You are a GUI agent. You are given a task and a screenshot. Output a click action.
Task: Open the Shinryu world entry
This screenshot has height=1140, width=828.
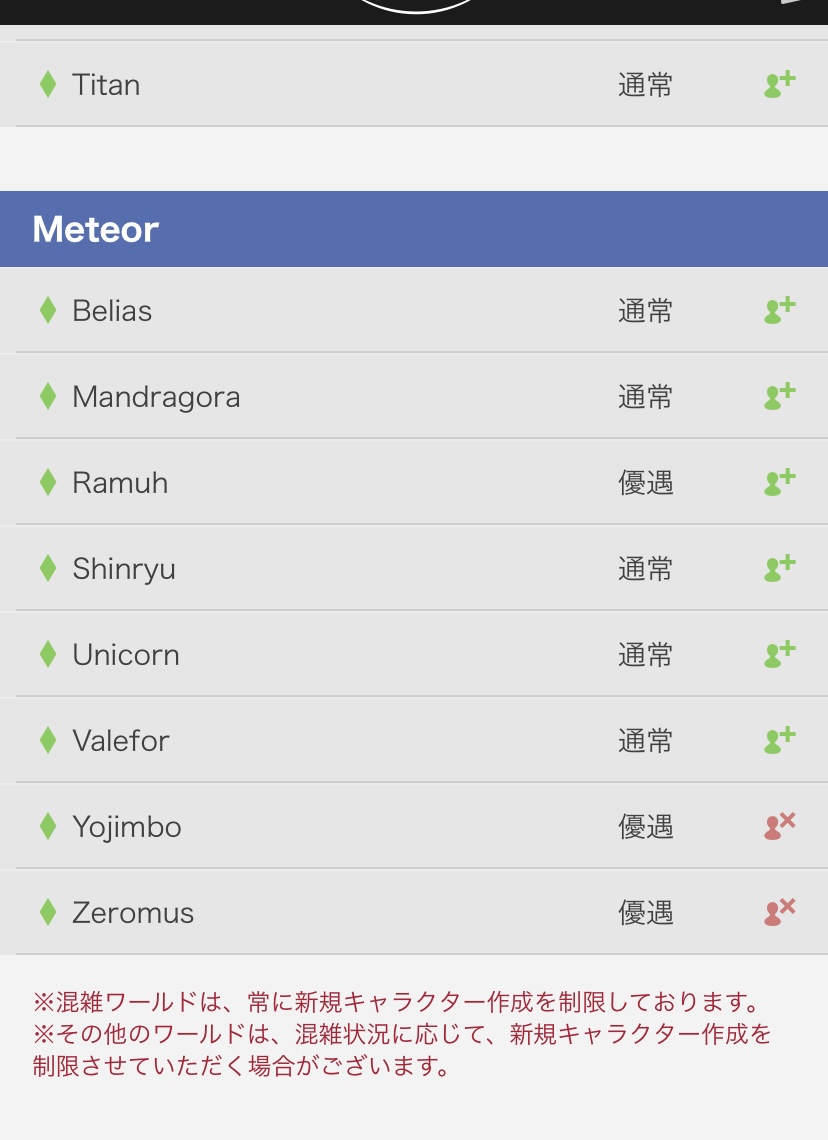(x=124, y=569)
